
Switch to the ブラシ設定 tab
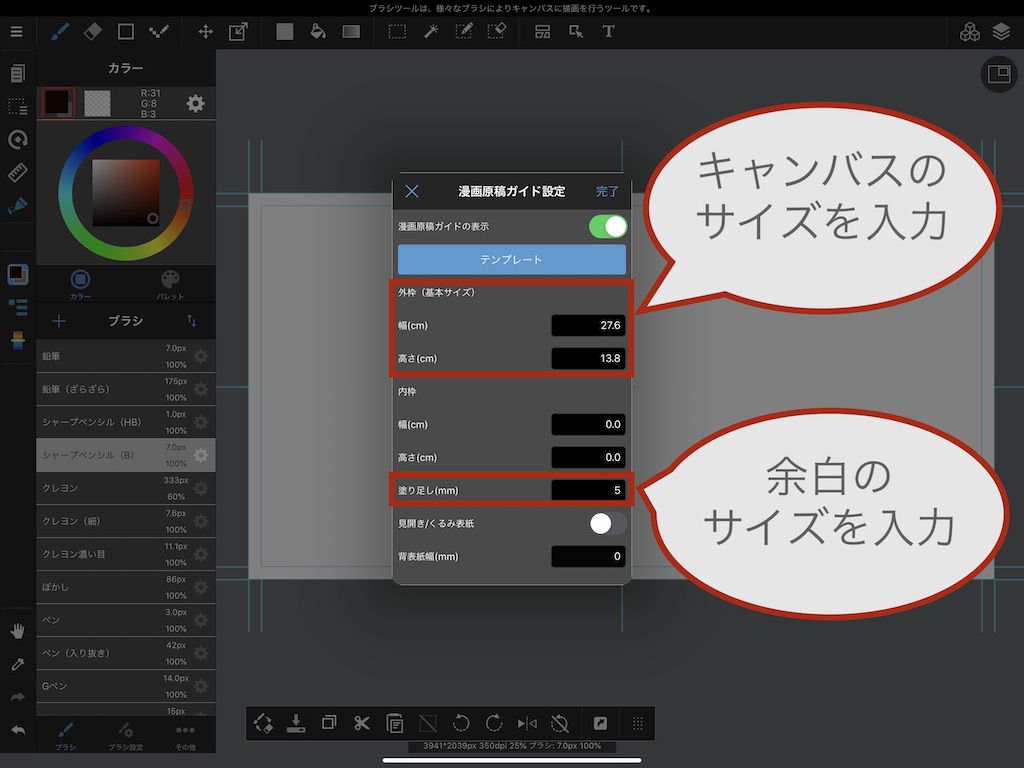(x=125, y=736)
